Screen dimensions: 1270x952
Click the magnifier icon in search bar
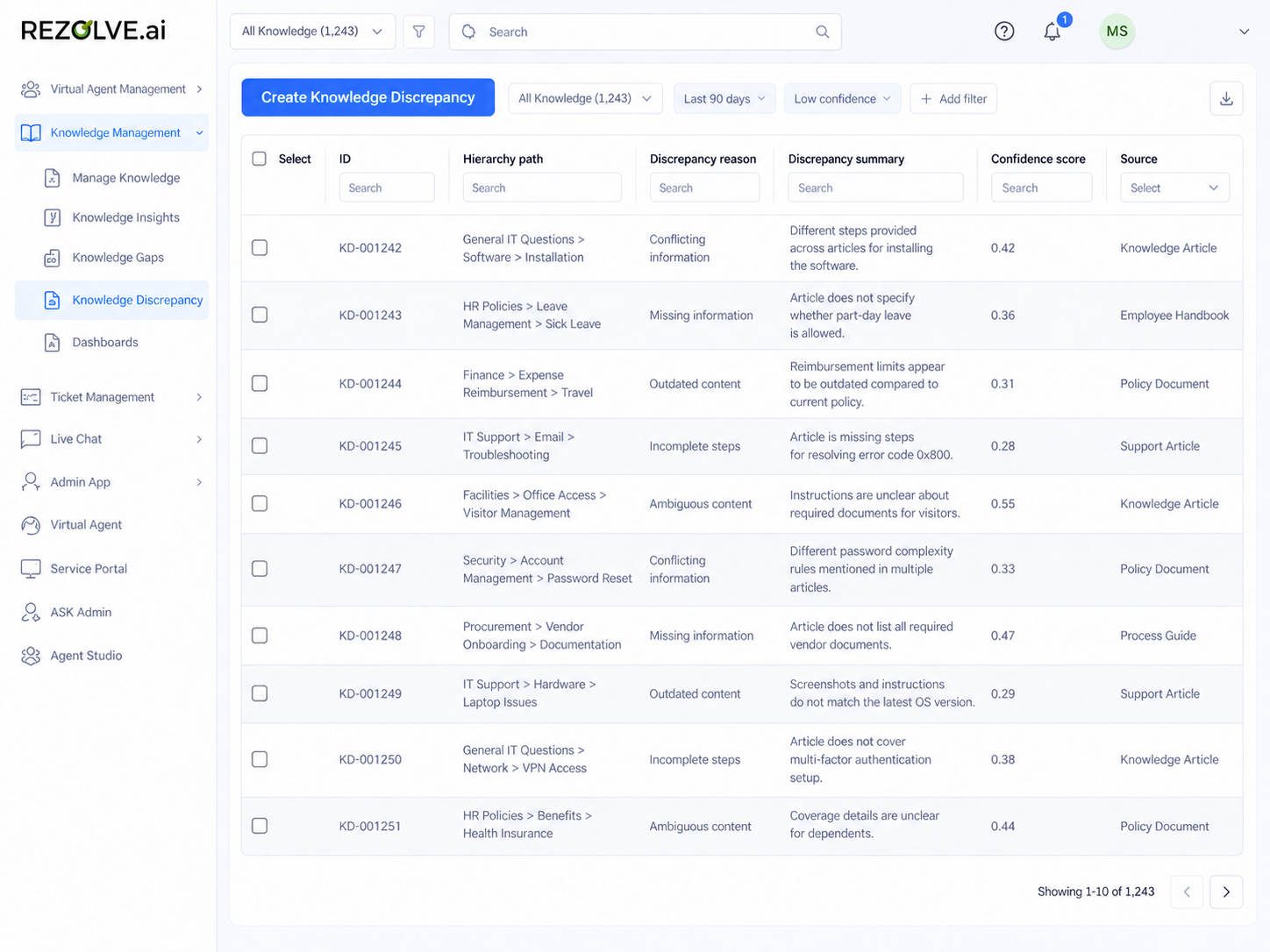823,32
